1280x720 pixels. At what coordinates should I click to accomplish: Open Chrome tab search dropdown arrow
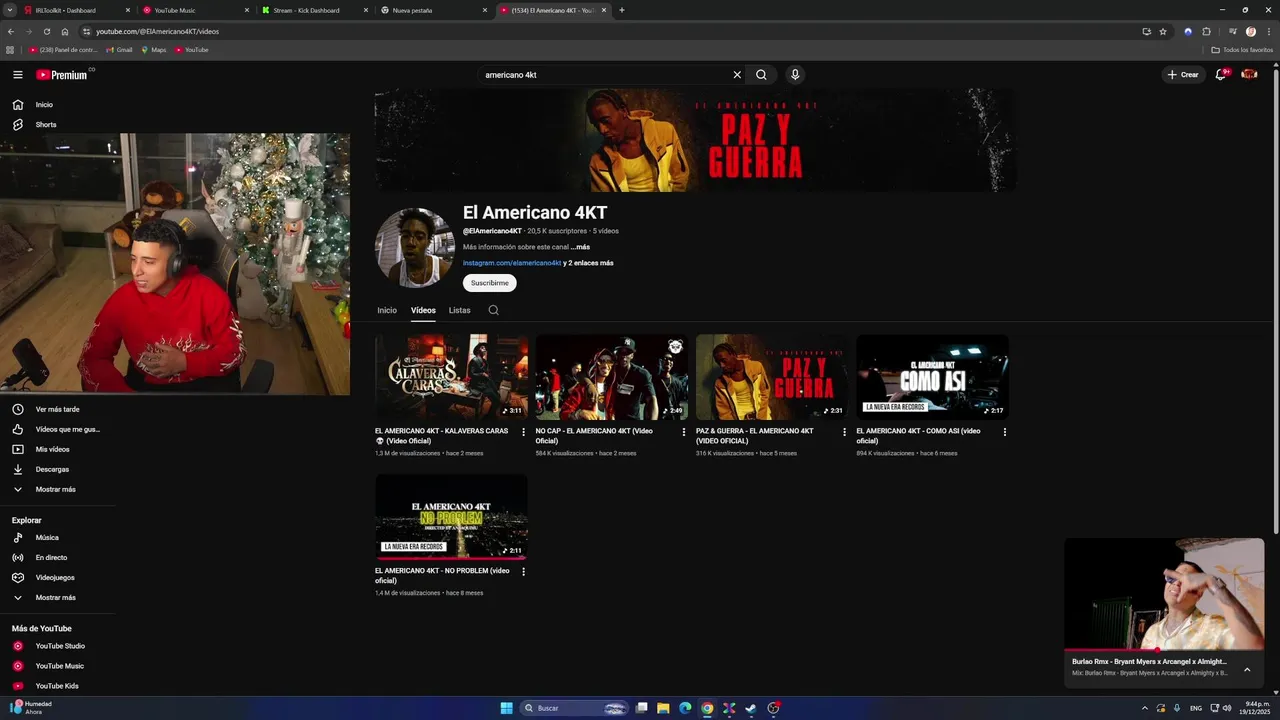coord(10,10)
